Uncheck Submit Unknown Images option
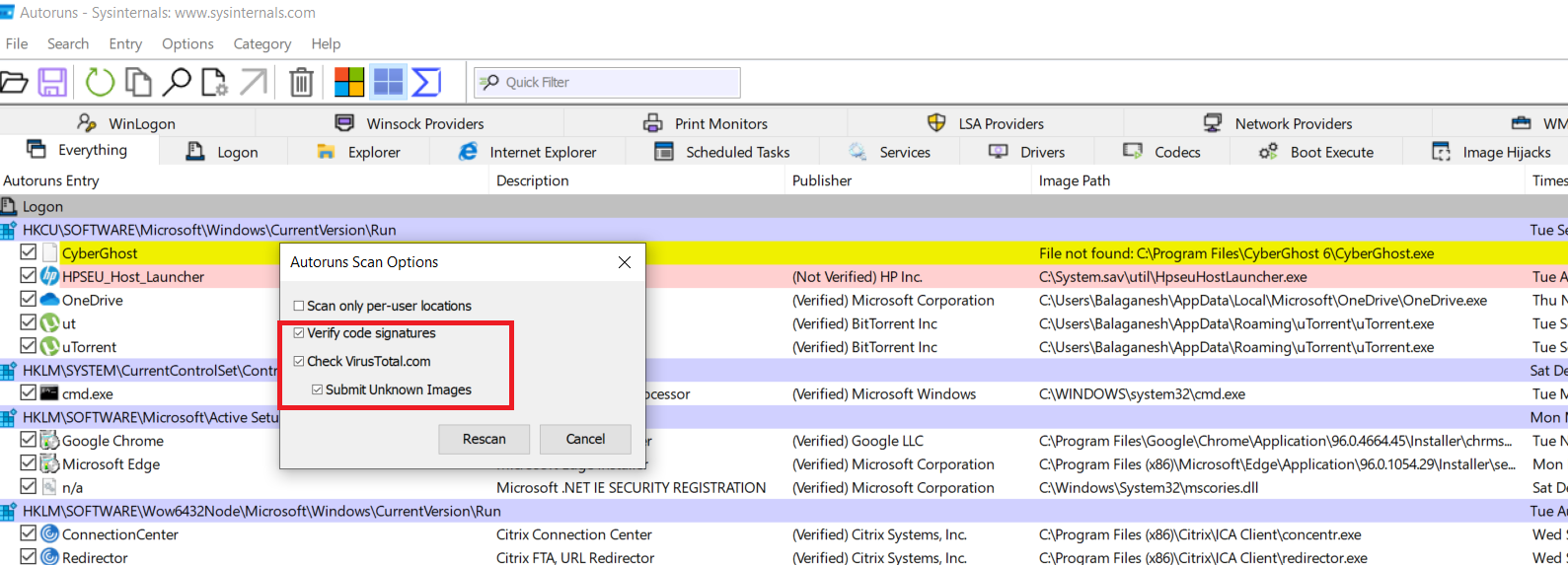Image resolution: width=1568 pixels, height=565 pixels. [318, 389]
